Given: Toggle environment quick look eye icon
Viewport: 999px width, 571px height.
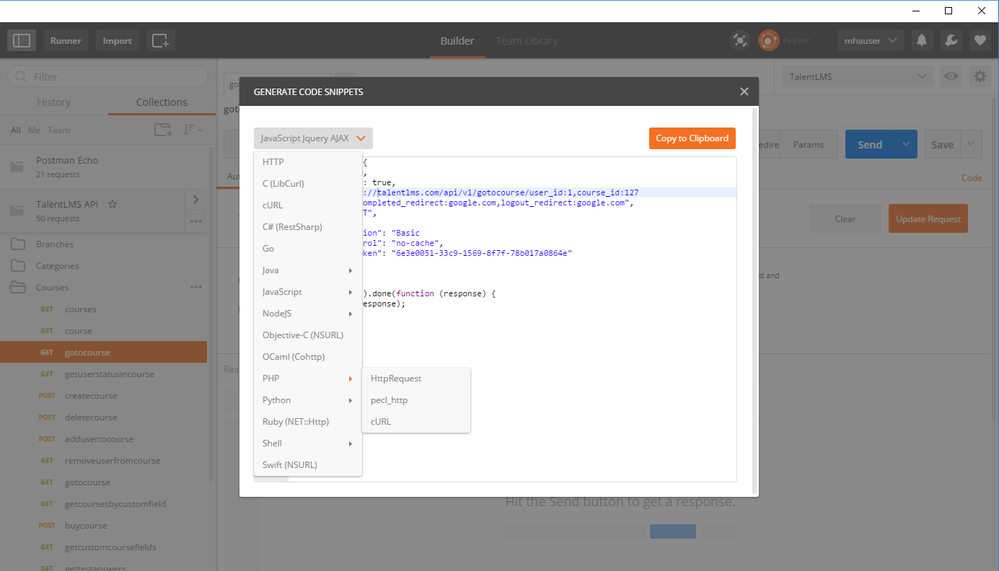Looking at the screenshot, I should (x=951, y=77).
